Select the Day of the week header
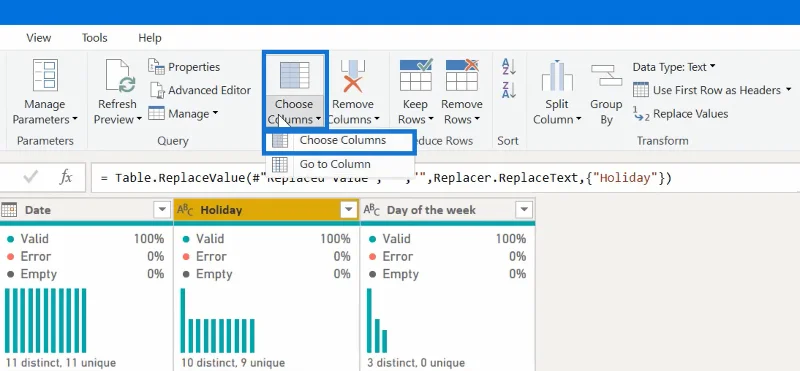Screen dimensions: 800x371 pyautogui.click(x=448, y=210)
